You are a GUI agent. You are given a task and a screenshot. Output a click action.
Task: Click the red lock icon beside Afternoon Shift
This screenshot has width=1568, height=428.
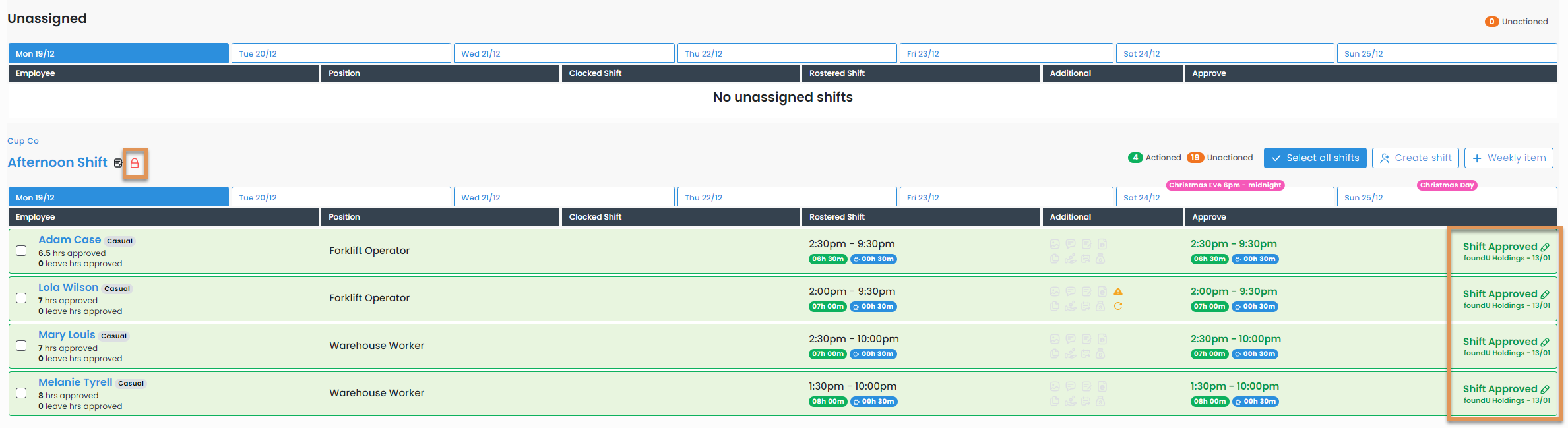point(135,163)
